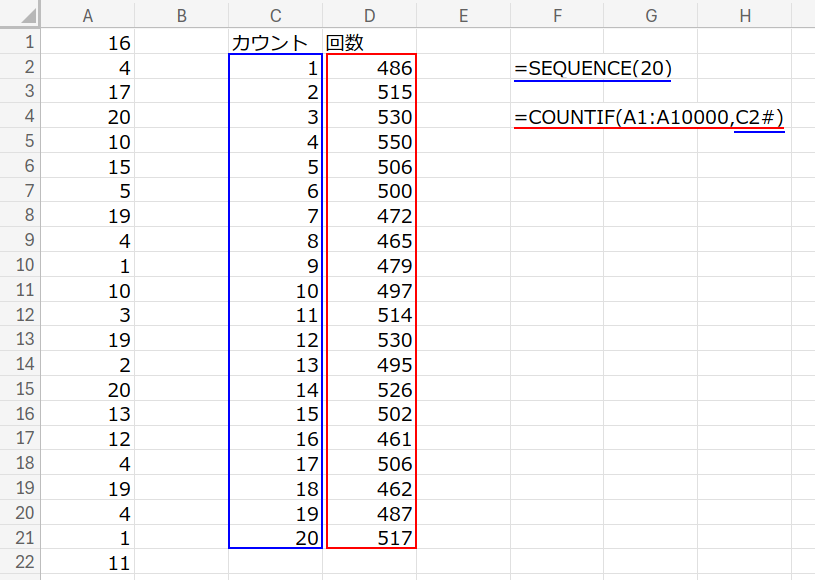Viewport: 815px width, 580px height.
Task: Select the 回数 header cell
Action: pyautogui.click(x=370, y=42)
